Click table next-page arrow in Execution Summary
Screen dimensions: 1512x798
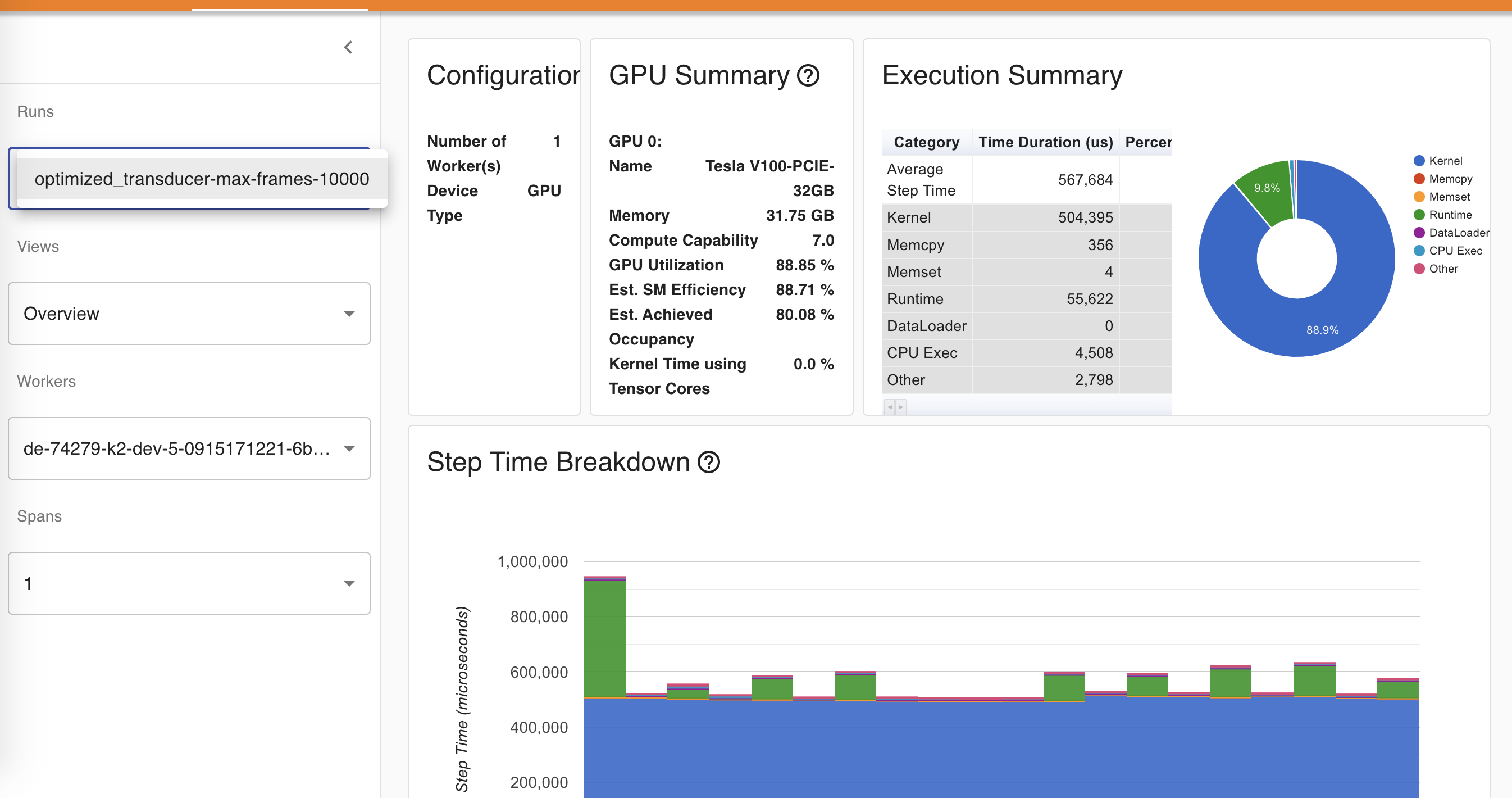pyautogui.click(x=901, y=407)
